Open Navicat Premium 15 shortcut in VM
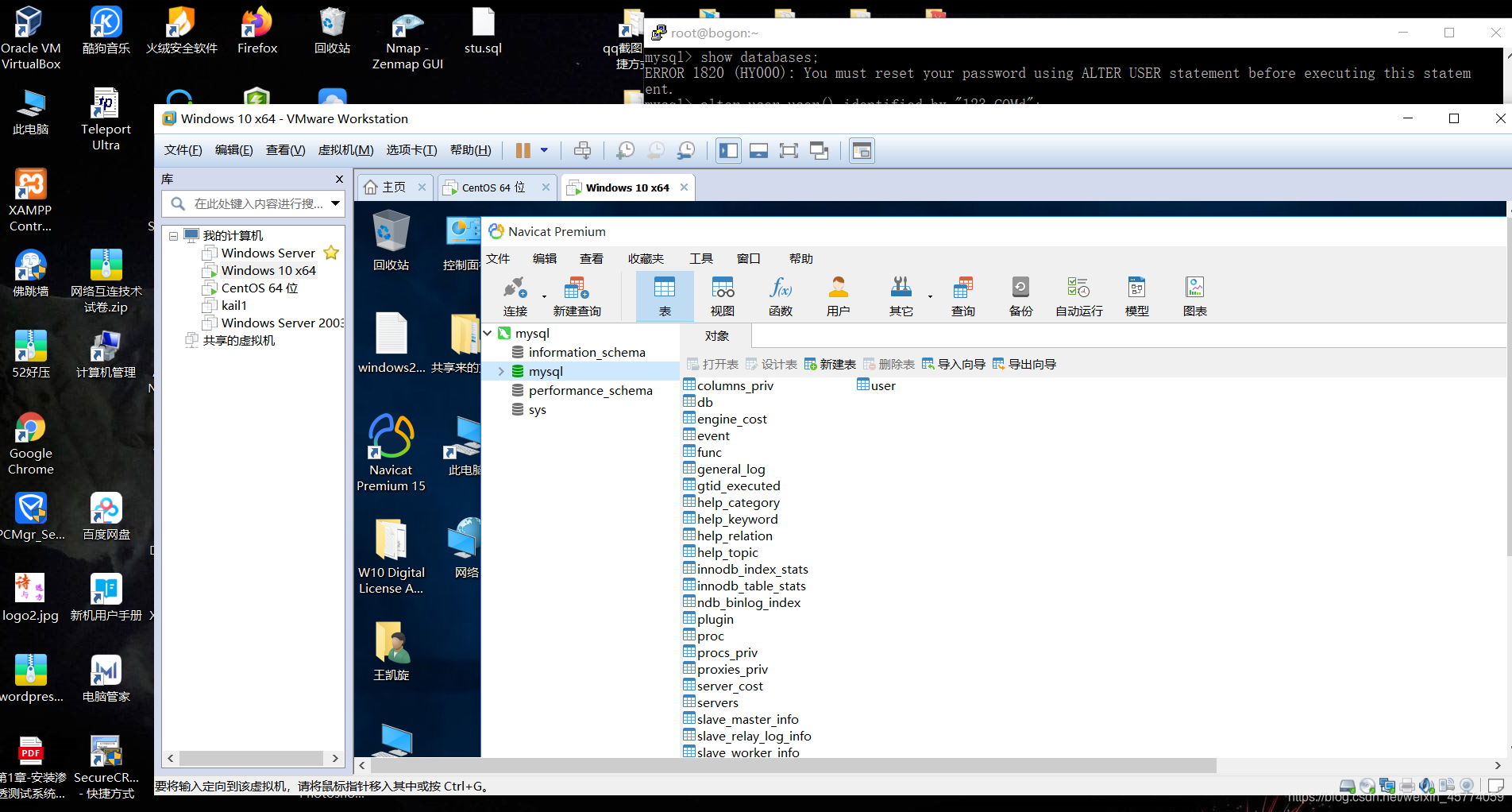Image resolution: width=1512 pixels, height=812 pixels. point(391,453)
